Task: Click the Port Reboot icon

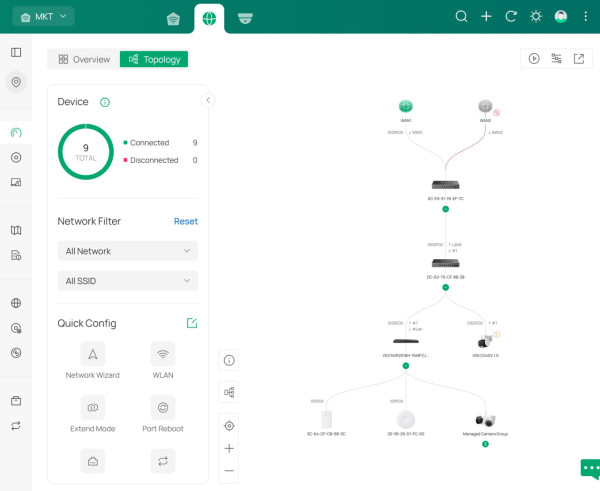Action: coord(162,408)
